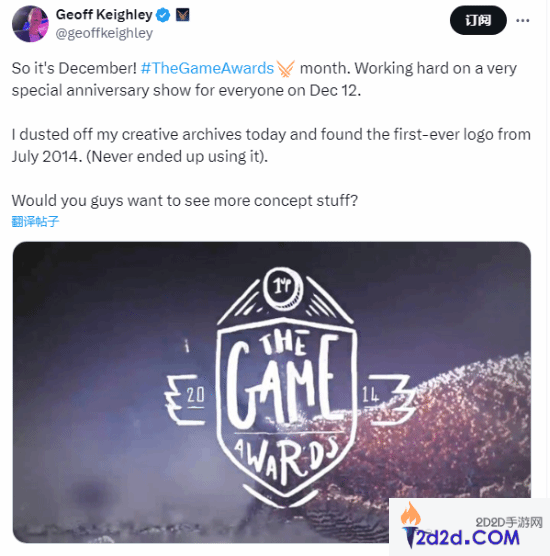Click the right wing marked 14
The height and width of the screenshot is (556, 550).
(x=387, y=400)
